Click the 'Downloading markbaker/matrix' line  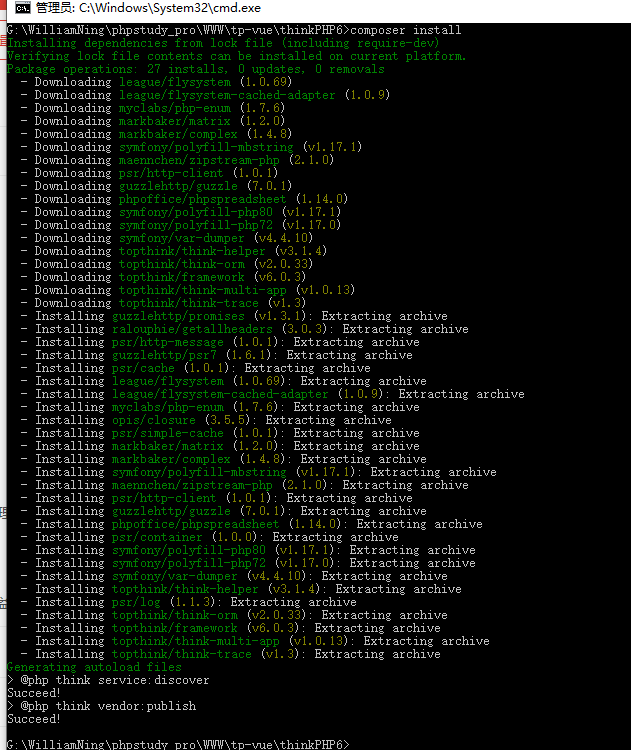153,121
